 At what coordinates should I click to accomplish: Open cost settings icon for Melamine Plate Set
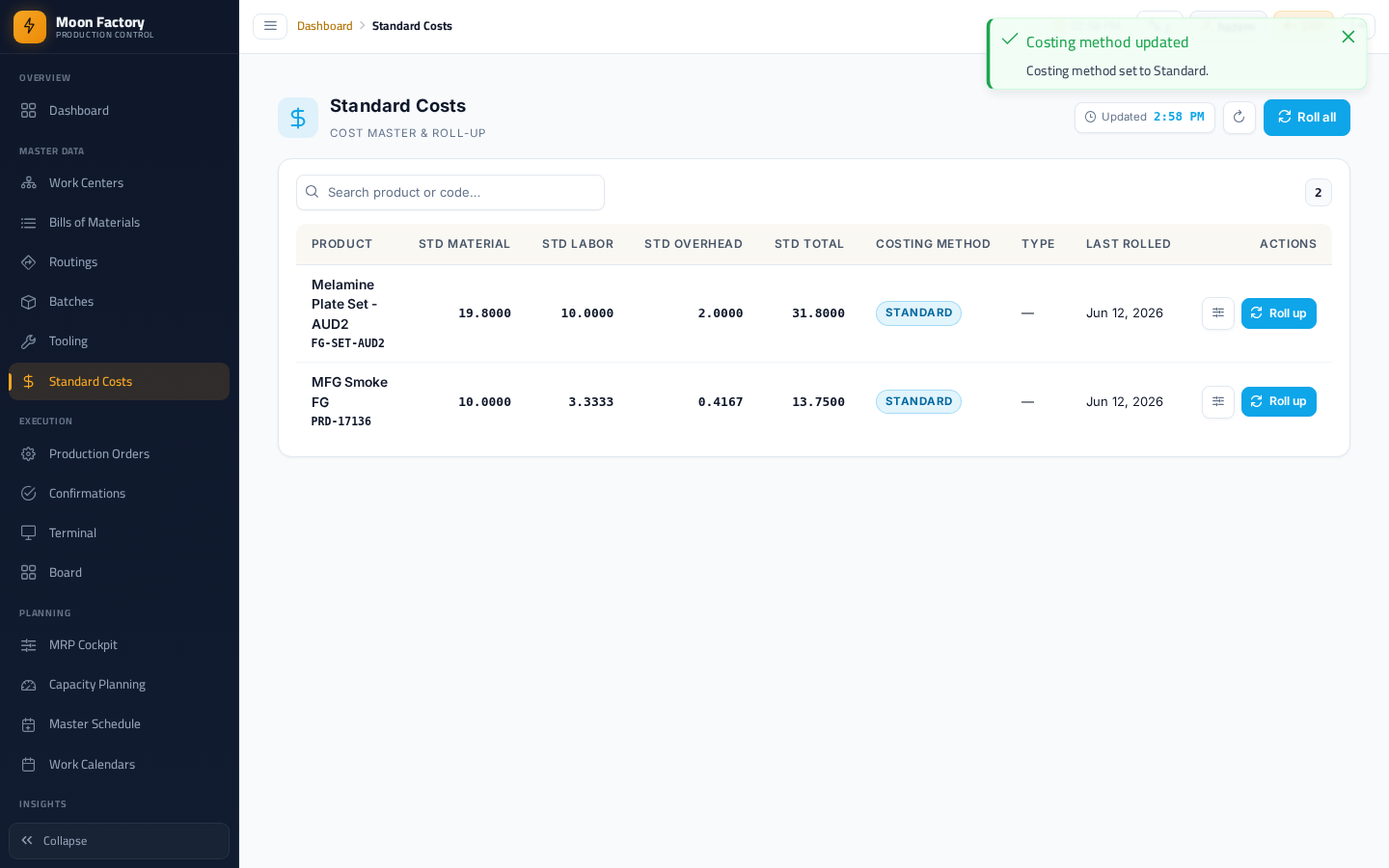1218,313
